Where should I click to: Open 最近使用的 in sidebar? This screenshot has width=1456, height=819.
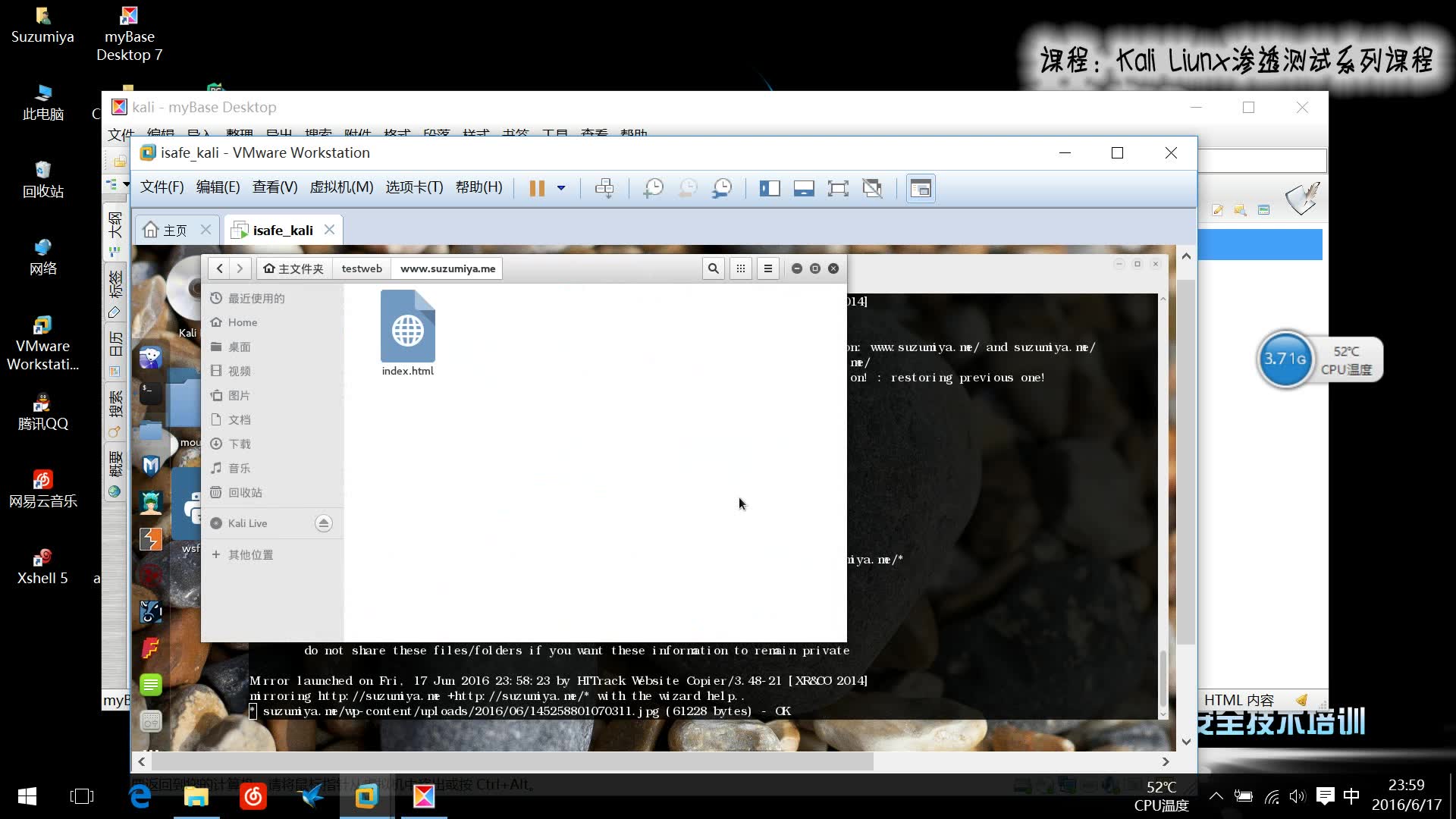271,298
